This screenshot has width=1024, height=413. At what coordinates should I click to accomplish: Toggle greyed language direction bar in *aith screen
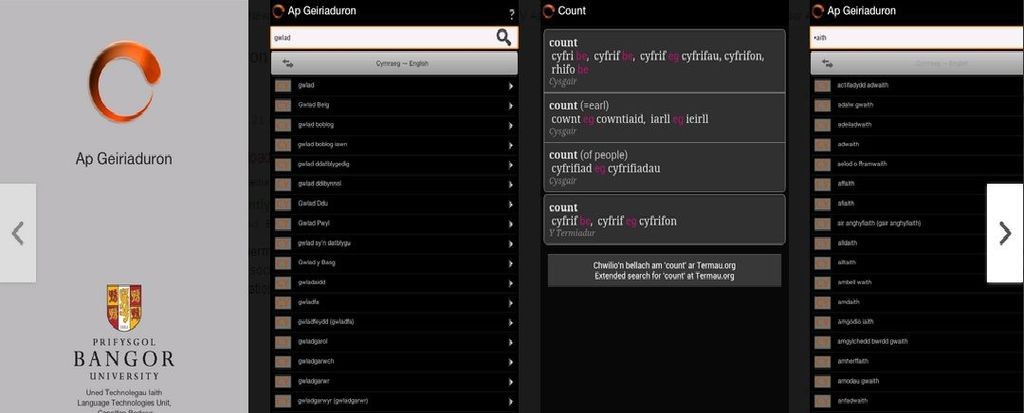point(917,64)
